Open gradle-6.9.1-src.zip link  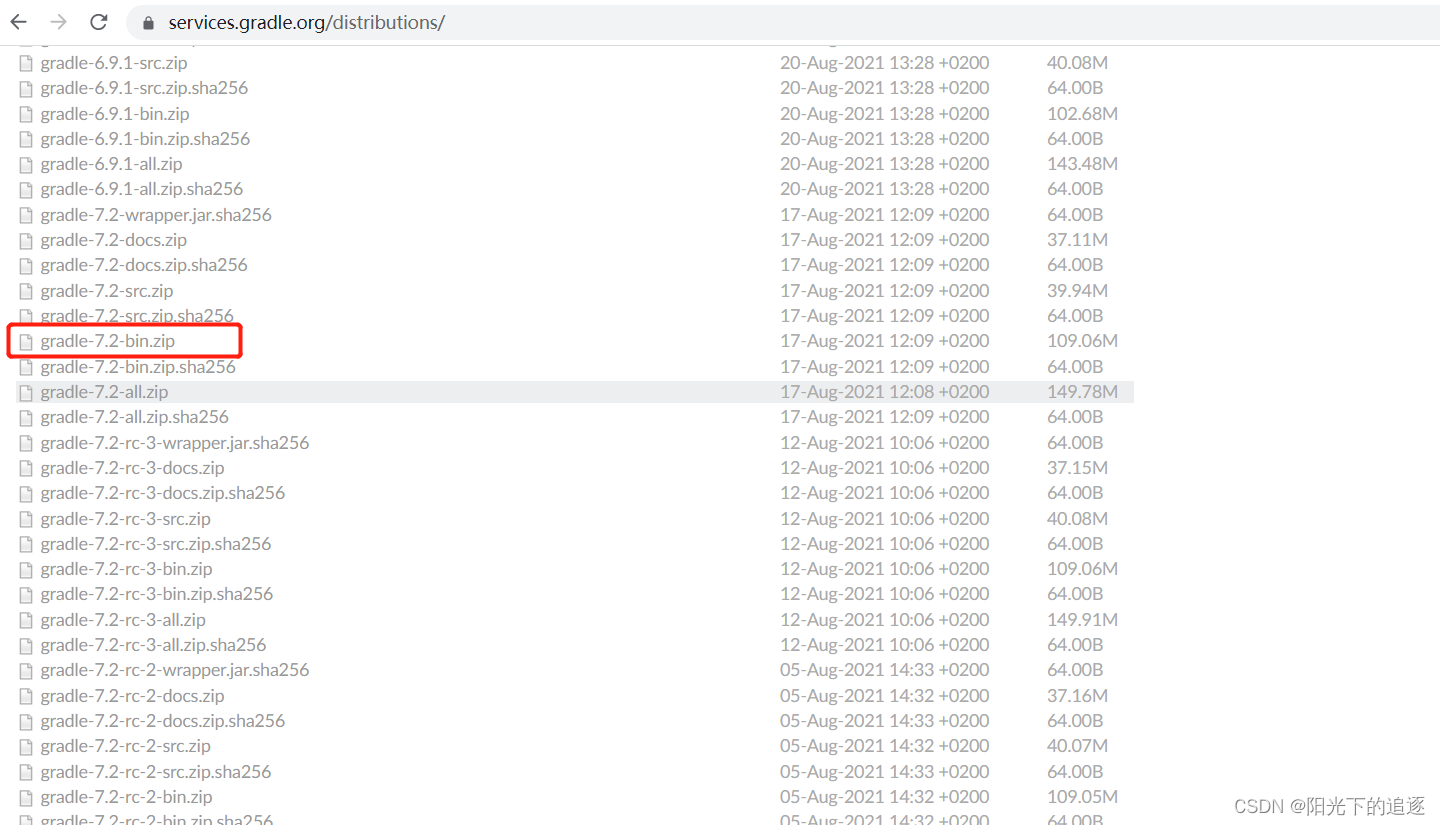(115, 62)
